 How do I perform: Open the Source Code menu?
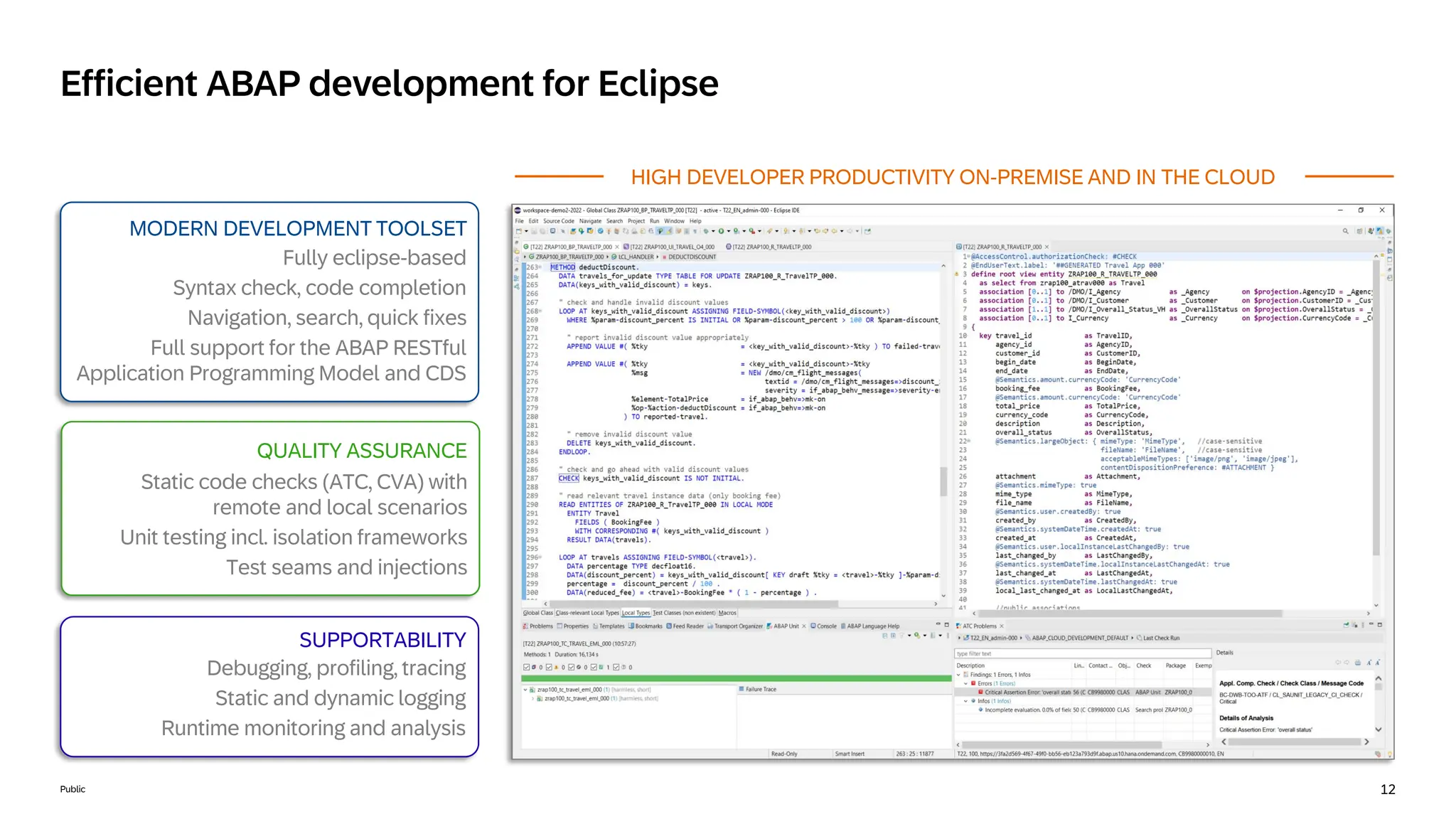tap(558, 221)
